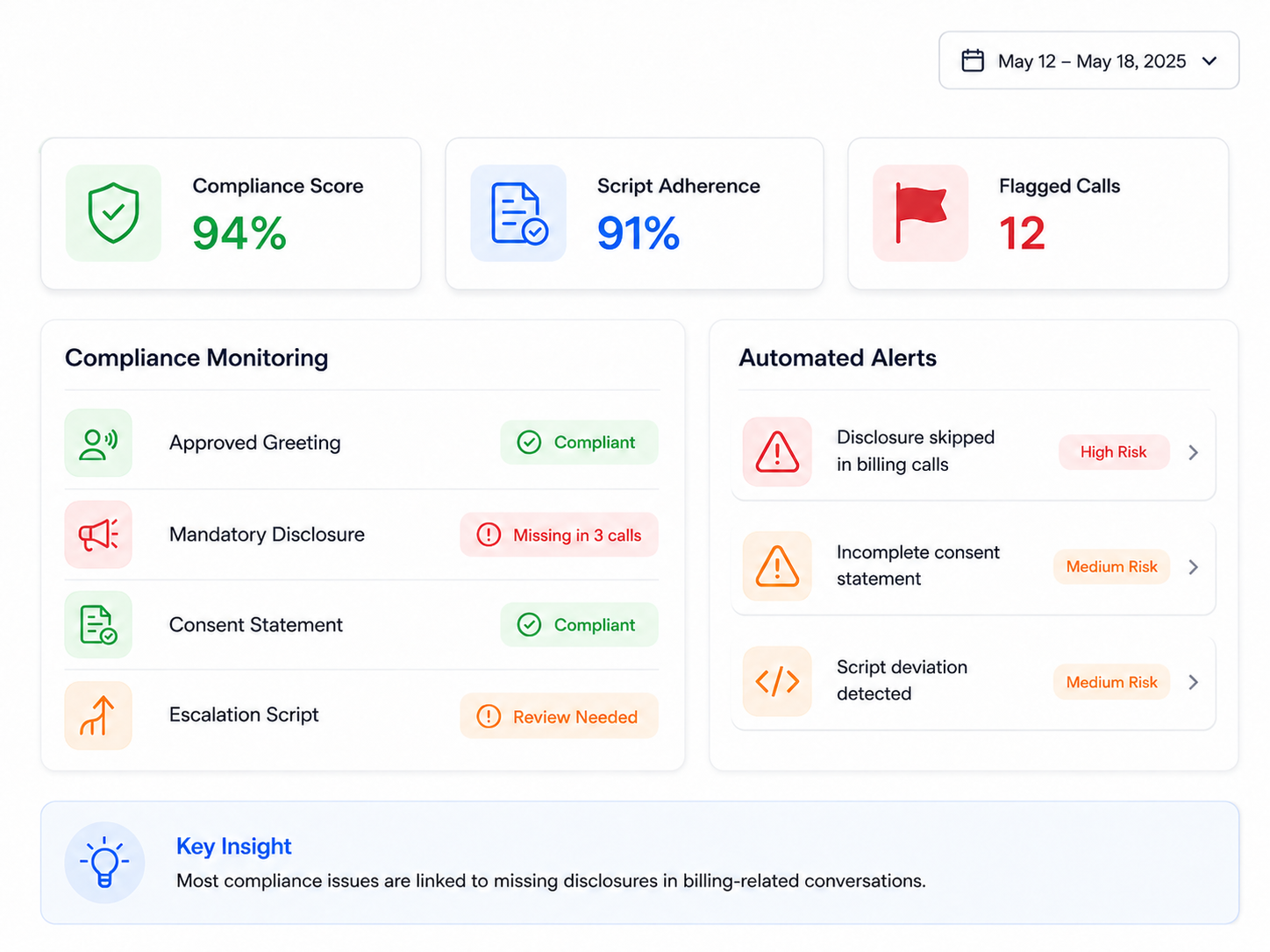The image size is (1270, 952).
Task: Click the Script Adherence document icon
Action: [x=518, y=213]
